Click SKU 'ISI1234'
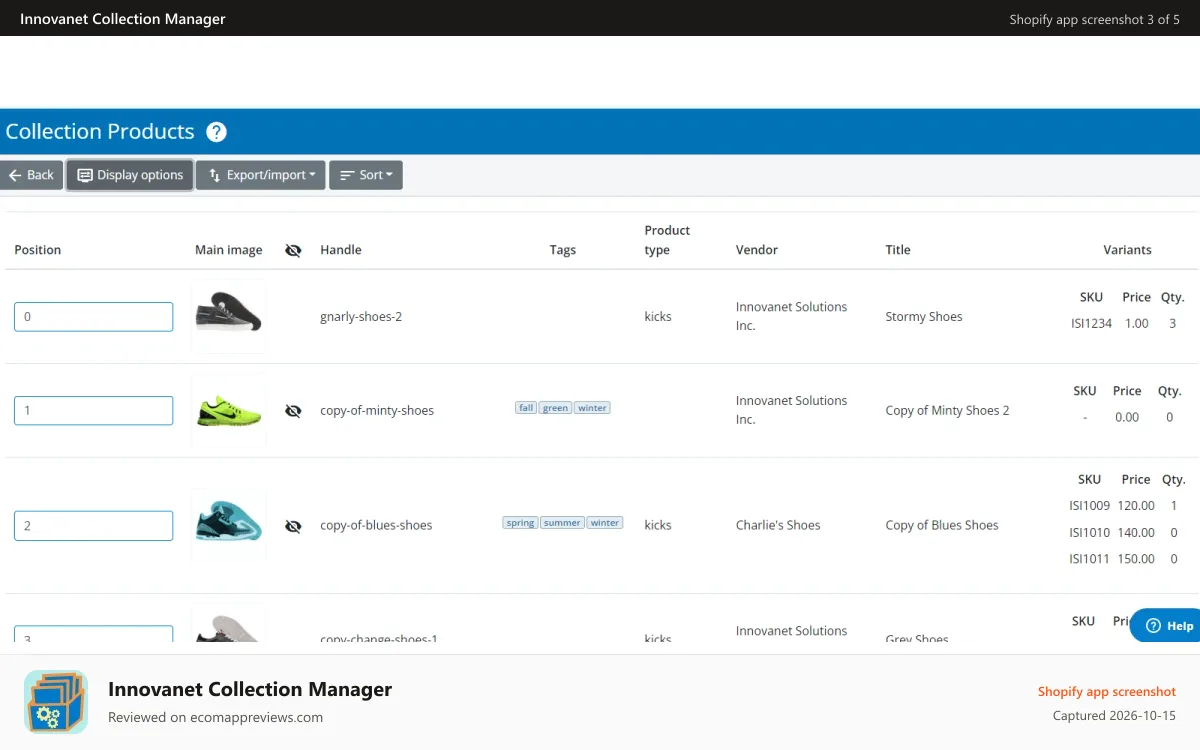This screenshot has width=1200, height=750. click(1091, 324)
